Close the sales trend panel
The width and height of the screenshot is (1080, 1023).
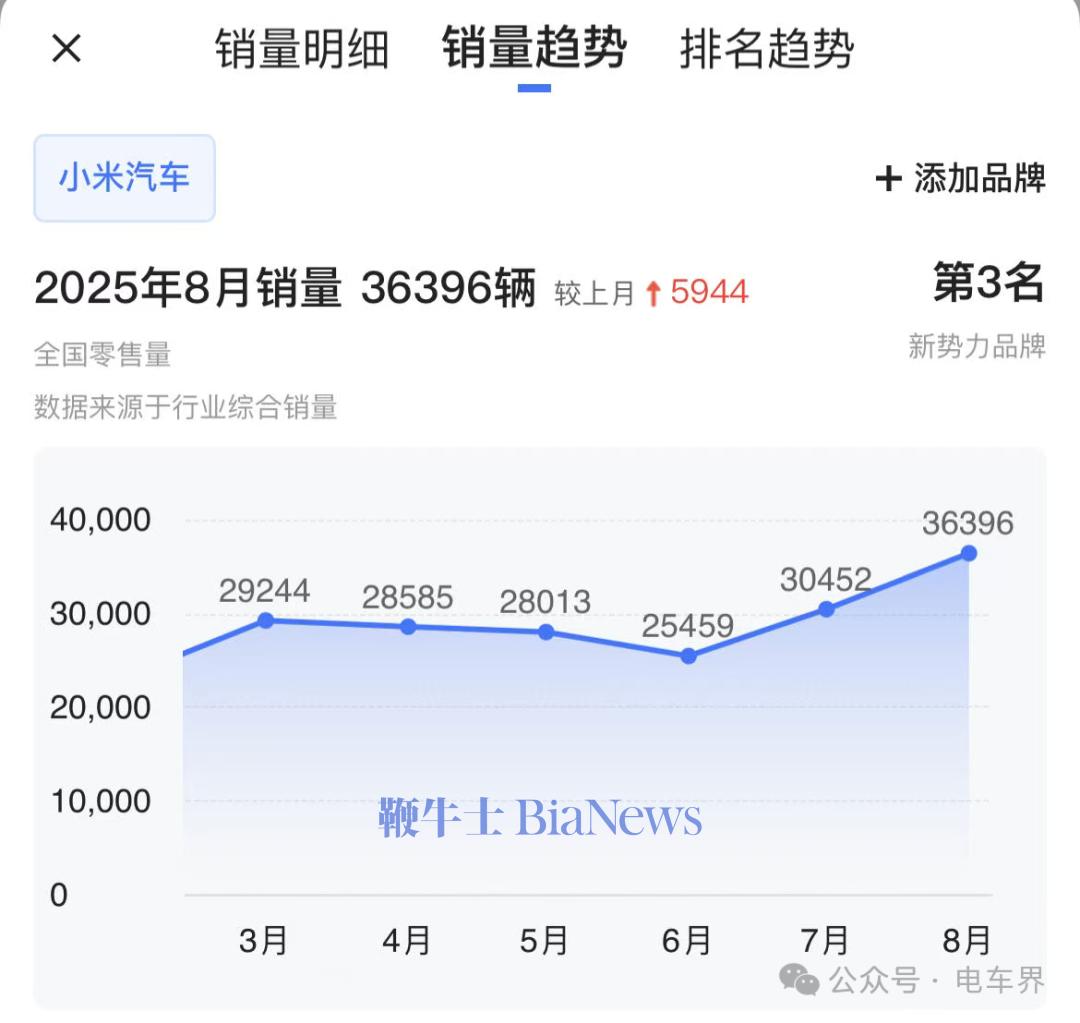tap(66, 47)
